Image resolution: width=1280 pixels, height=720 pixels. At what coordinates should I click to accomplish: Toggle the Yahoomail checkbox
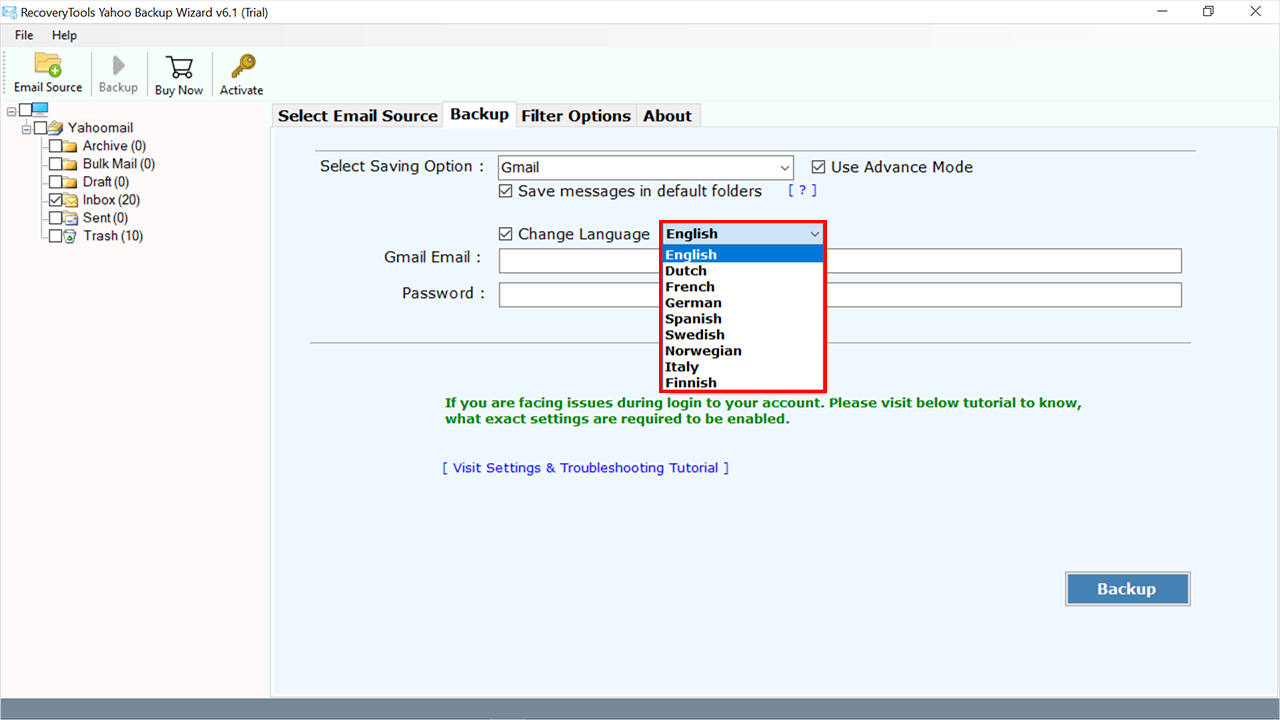coord(41,128)
